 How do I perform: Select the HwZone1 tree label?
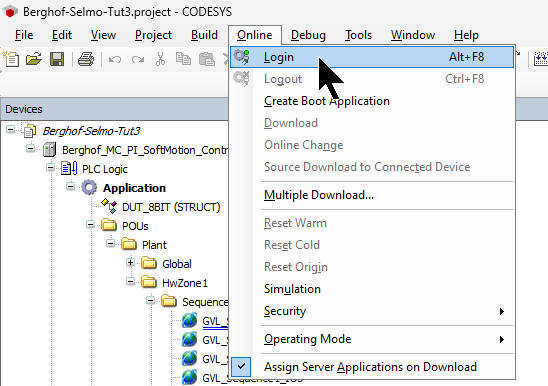185,283
